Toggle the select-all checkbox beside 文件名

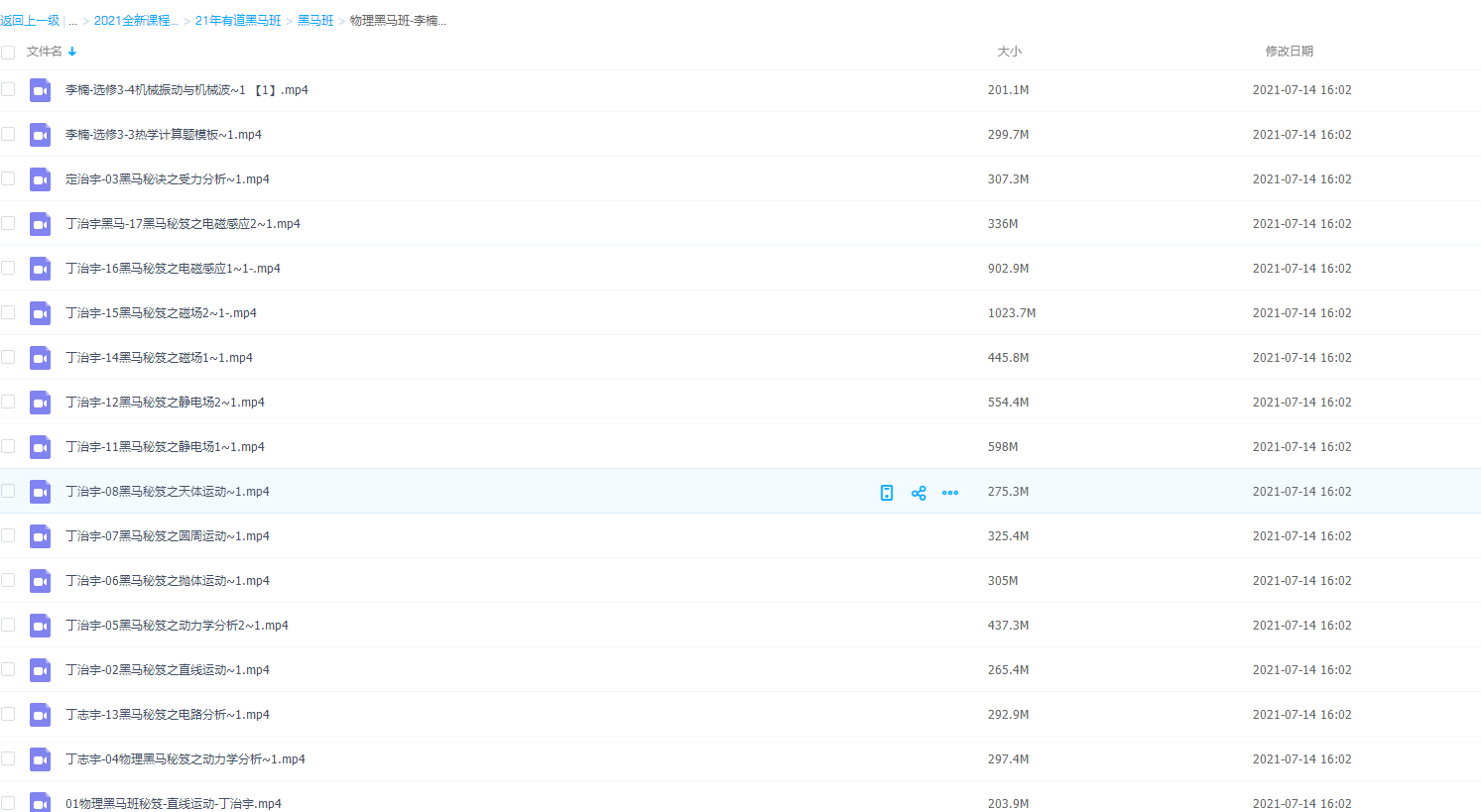(8, 52)
